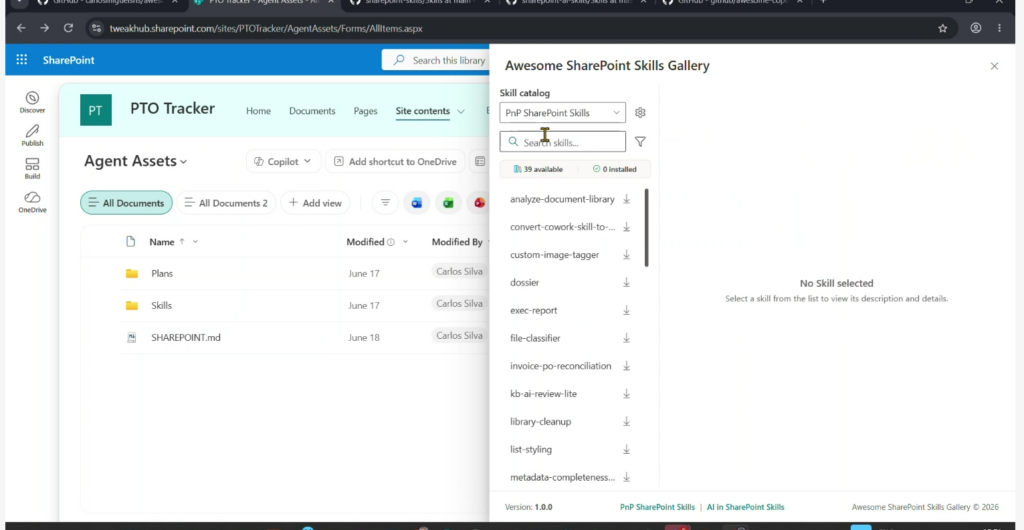The image size is (1024, 530).
Task: Open the Skills folder
Action: (161, 305)
